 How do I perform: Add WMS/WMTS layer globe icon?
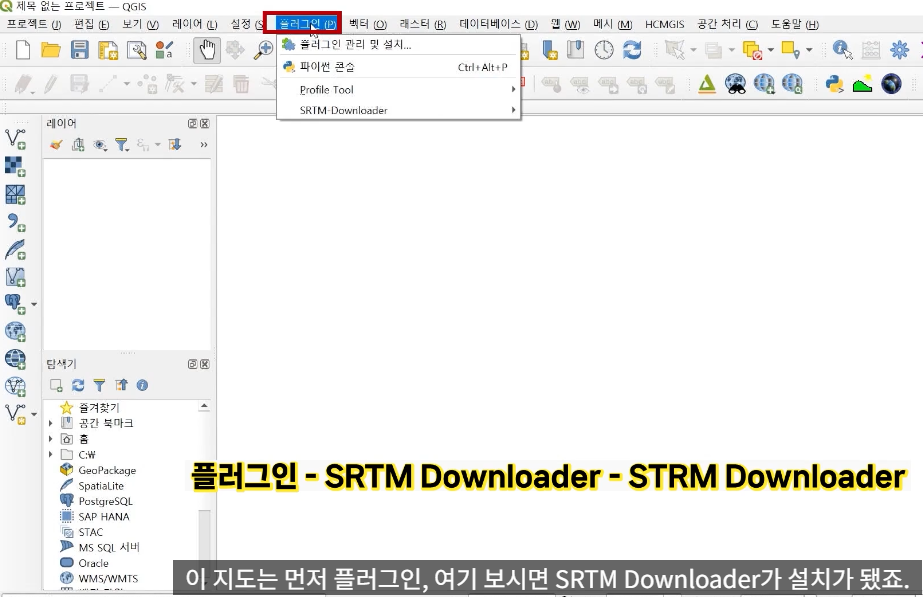click(x=15, y=331)
